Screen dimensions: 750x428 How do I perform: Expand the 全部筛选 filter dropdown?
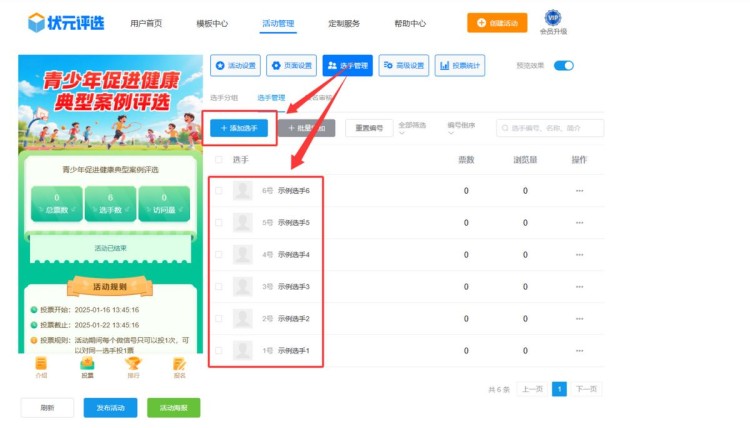click(413, 128)
